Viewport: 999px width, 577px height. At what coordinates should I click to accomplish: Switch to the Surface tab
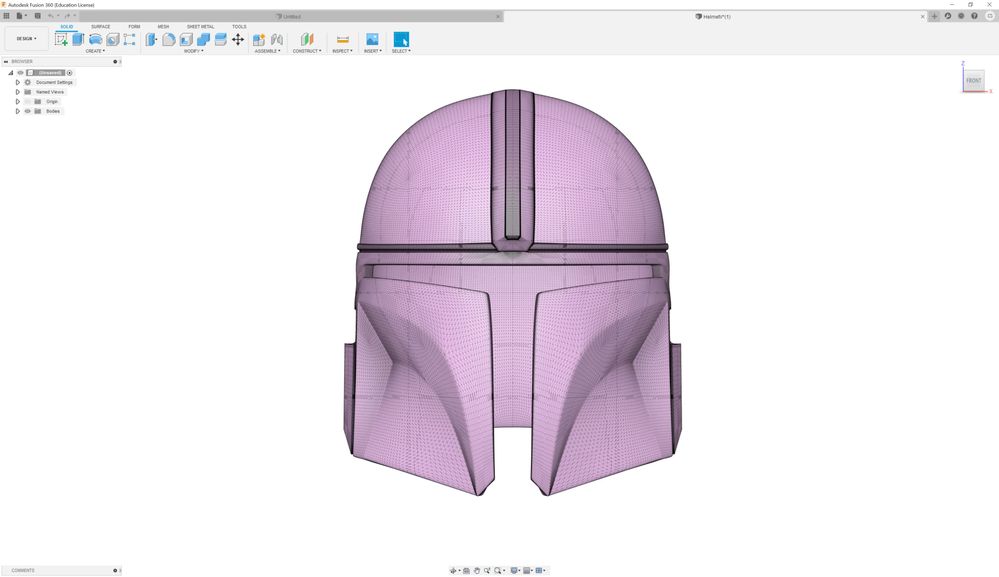tap(101, 27)
